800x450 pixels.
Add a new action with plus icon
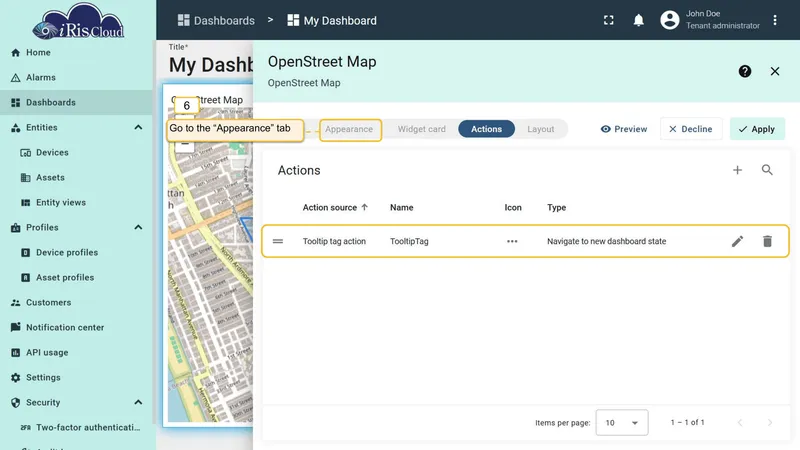737,170
